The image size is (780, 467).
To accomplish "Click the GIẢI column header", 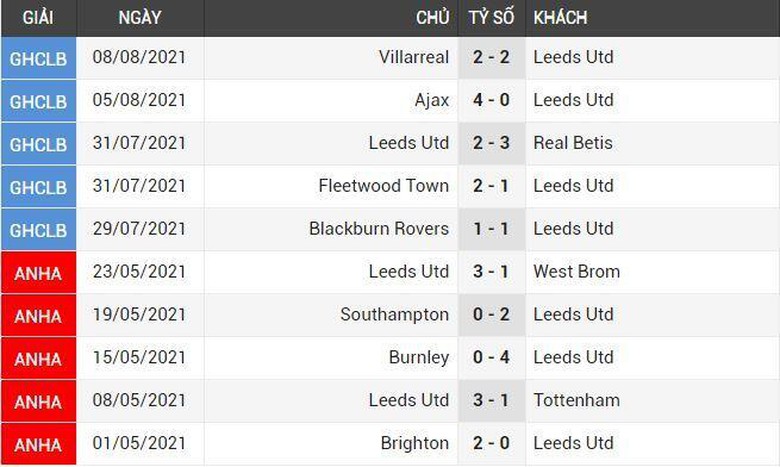I will pos(38,18).
